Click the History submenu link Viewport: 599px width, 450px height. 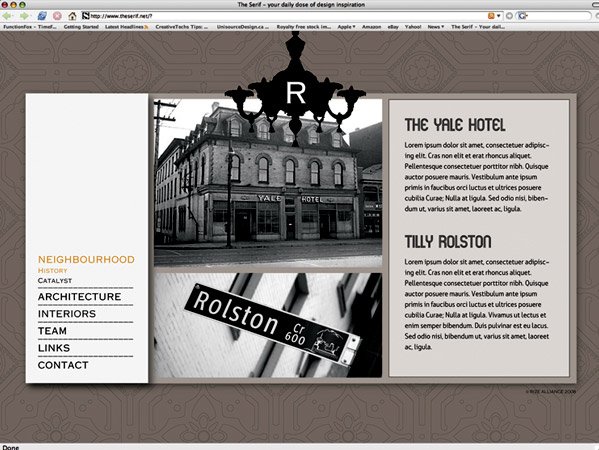pos(53,270)
